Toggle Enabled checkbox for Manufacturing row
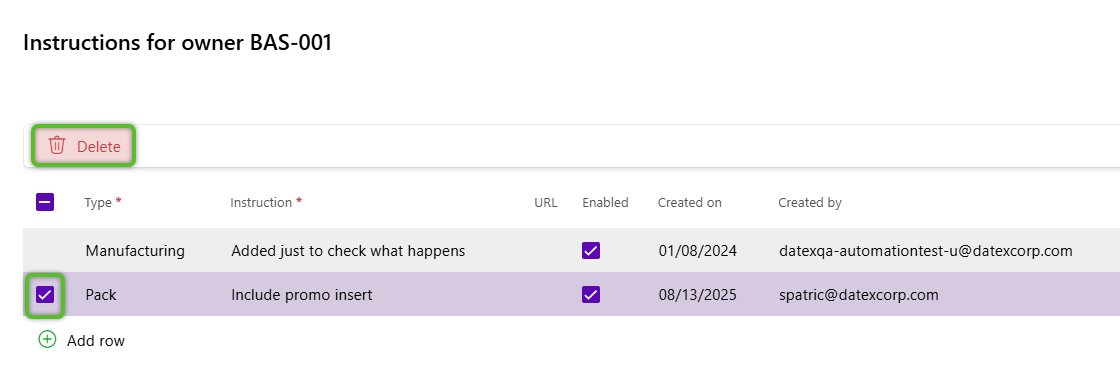Screen dimensions: 1120x380 click(591, 251)
